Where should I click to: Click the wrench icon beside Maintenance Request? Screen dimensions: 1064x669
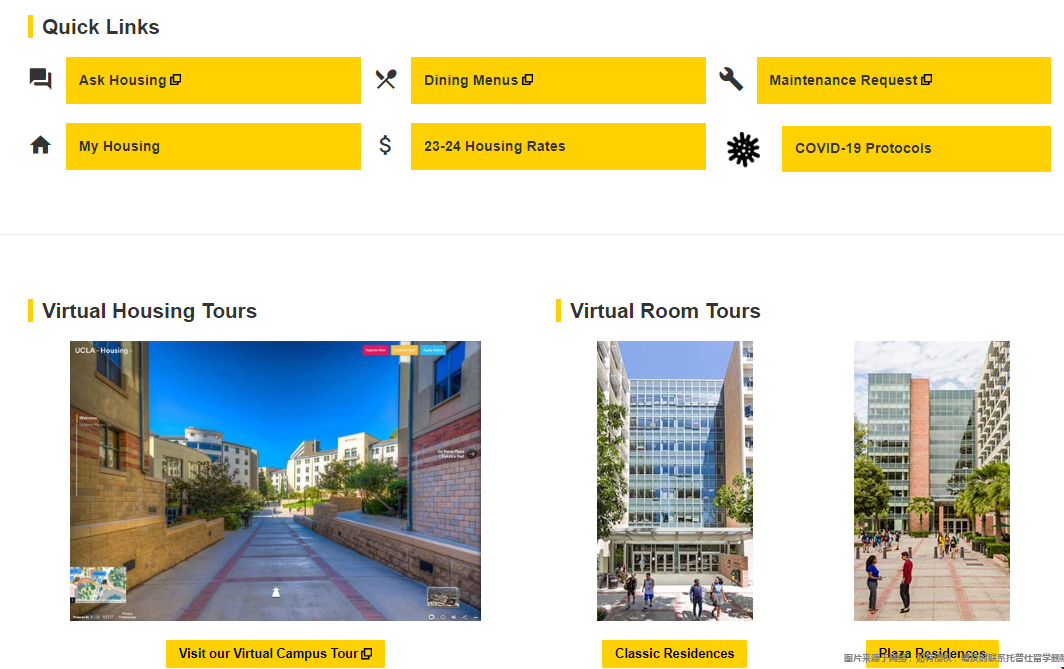(x=731, y=79)
